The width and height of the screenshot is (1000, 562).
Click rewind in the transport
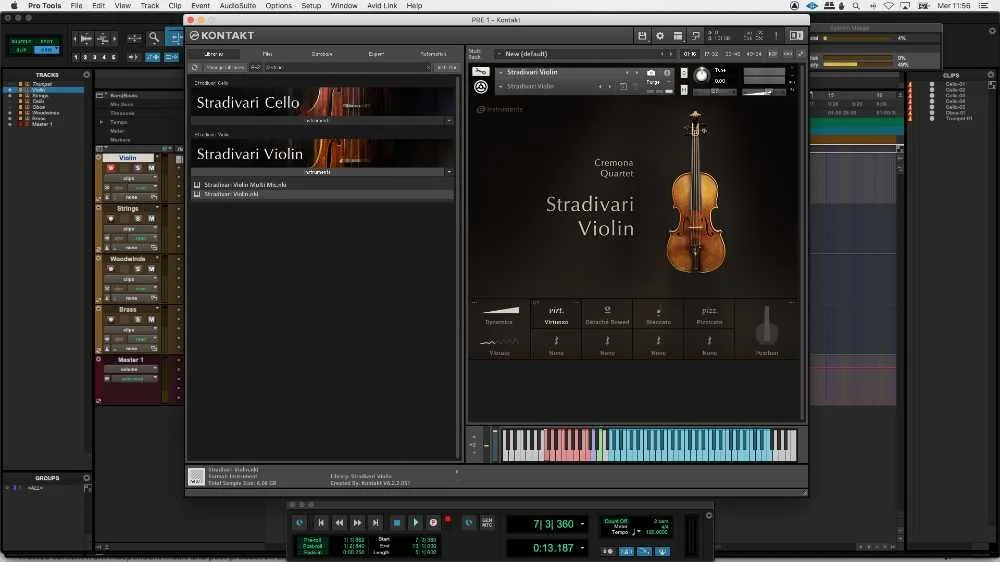click(339, 522)
